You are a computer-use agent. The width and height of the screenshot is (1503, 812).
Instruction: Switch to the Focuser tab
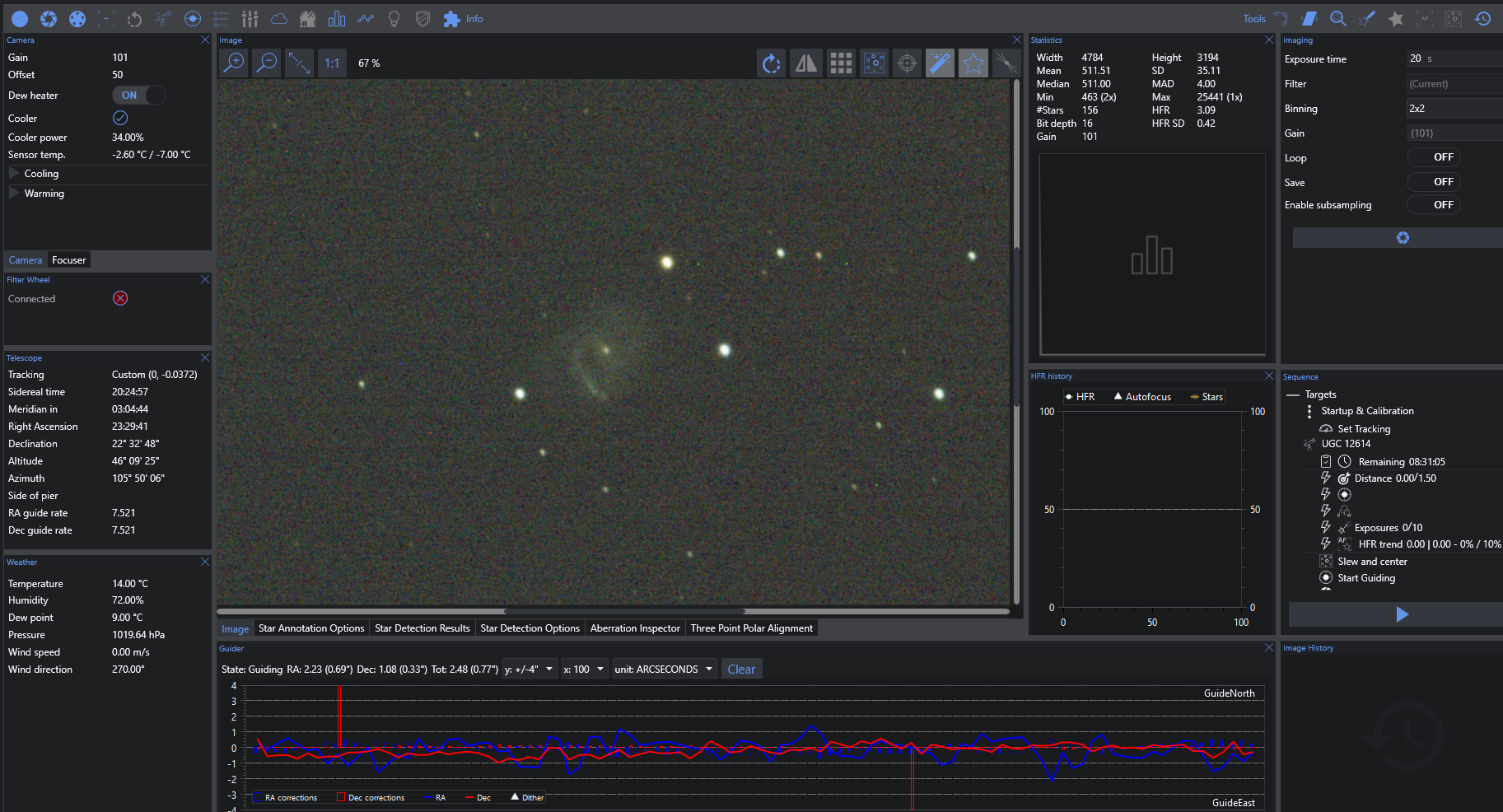(x=68, y=260)
